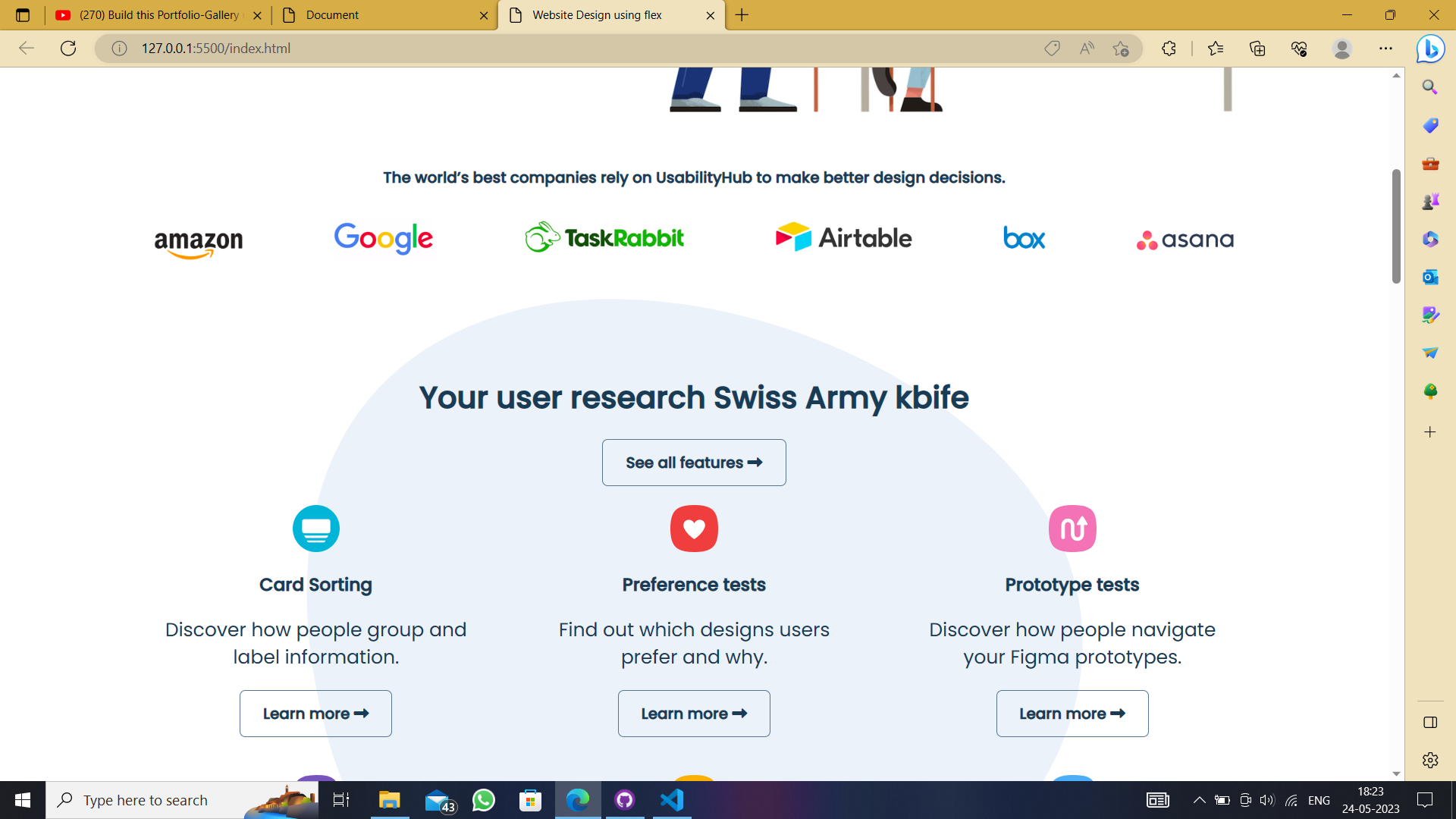Click Learn more under Preference tests

click(693, 713)
